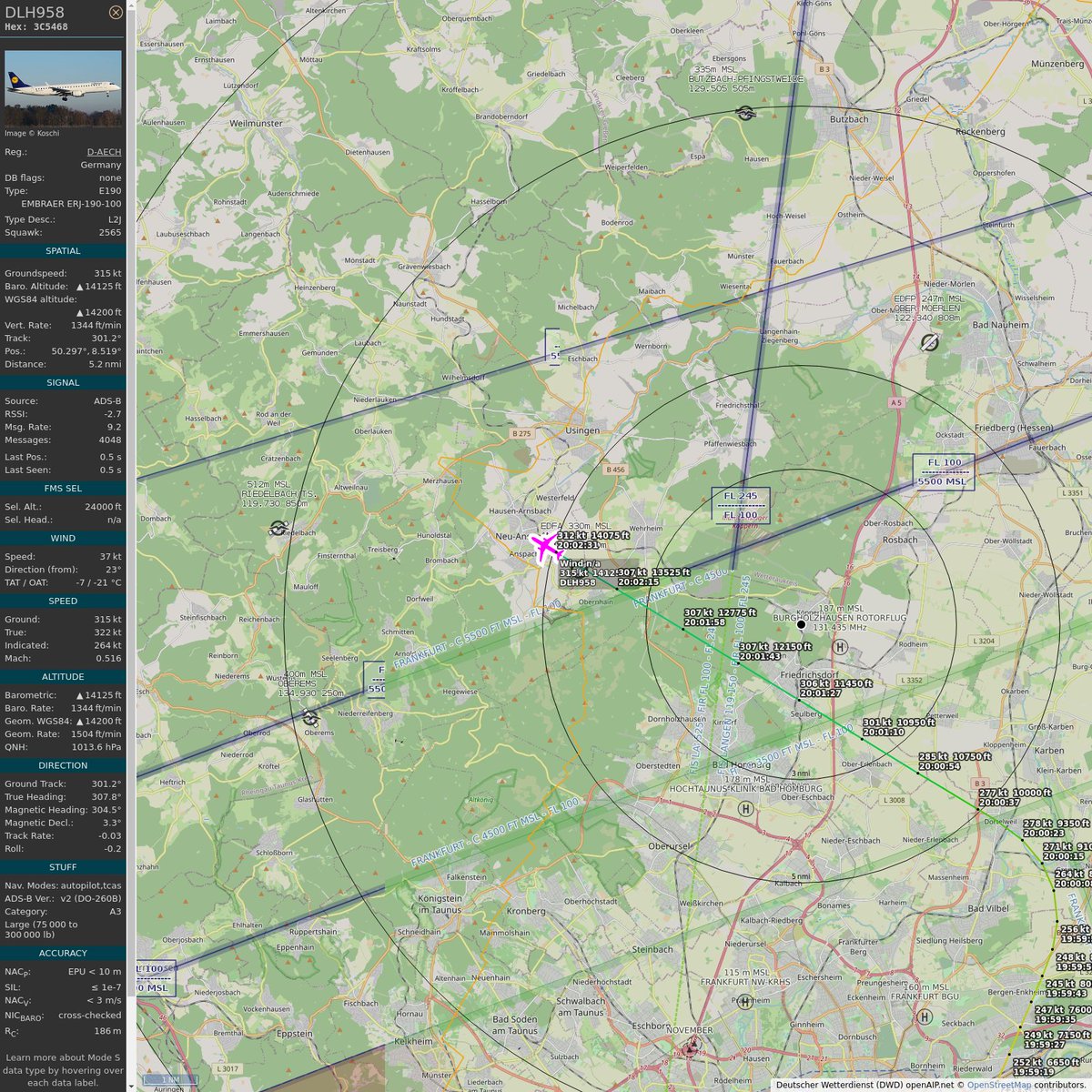The width and height of the screenshot is (1092, 1092).
Task: Click the Mach value 0.516
Action: (108, 658)
